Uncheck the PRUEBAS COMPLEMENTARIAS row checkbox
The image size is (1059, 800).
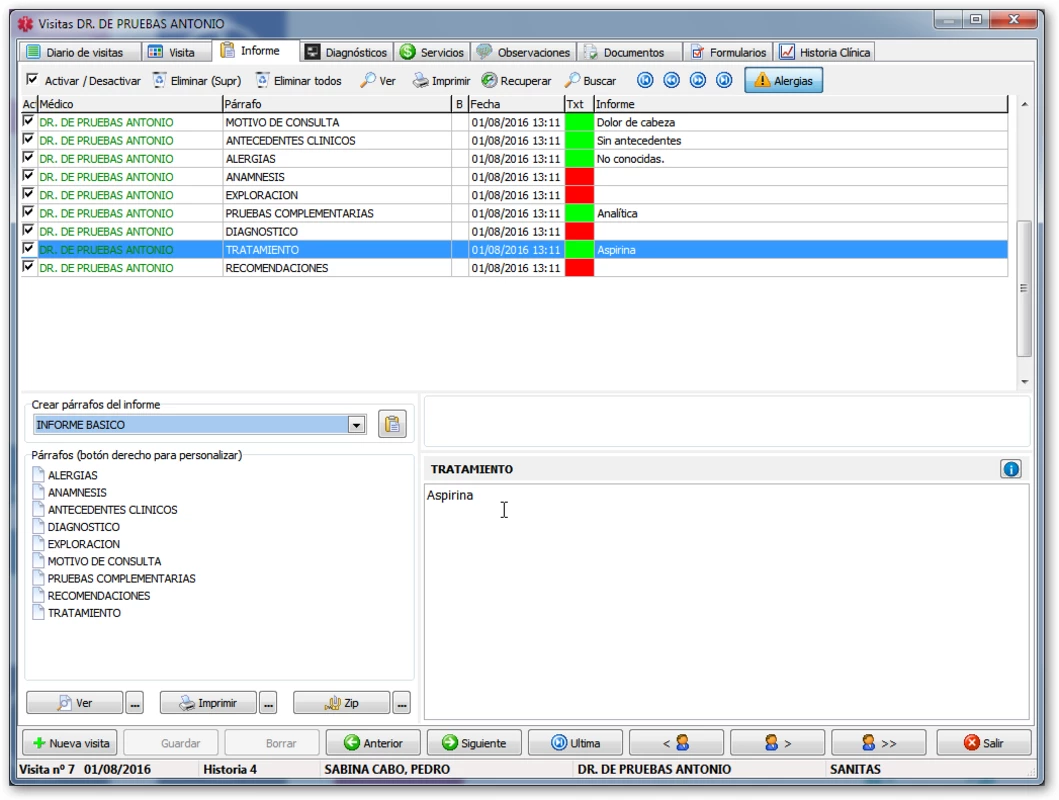(x=28, y=212)
